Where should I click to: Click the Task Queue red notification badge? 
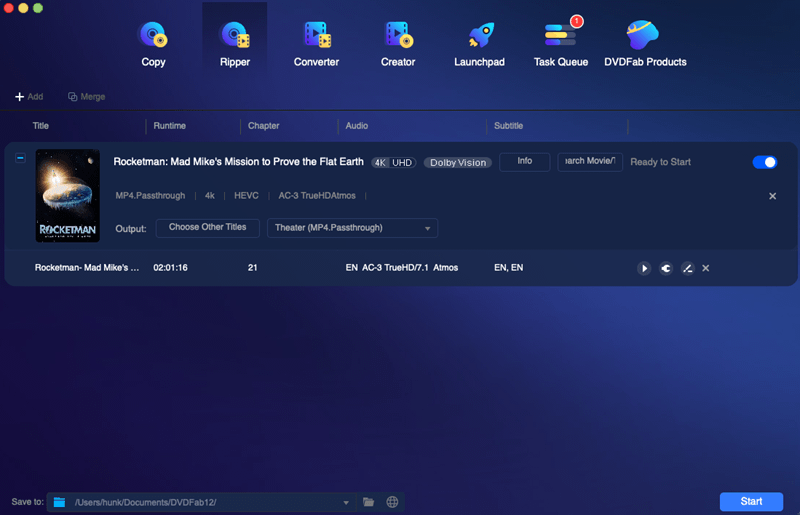(x=577, y=21)
